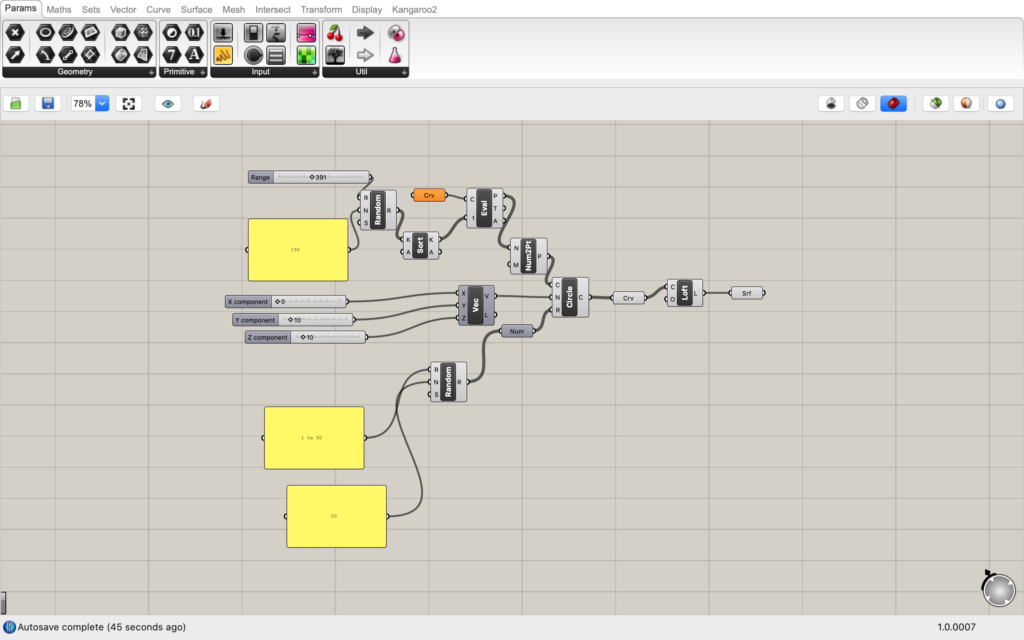Select the Sort component
Viewport: 1024px width, 640px height.
(421, 246)
